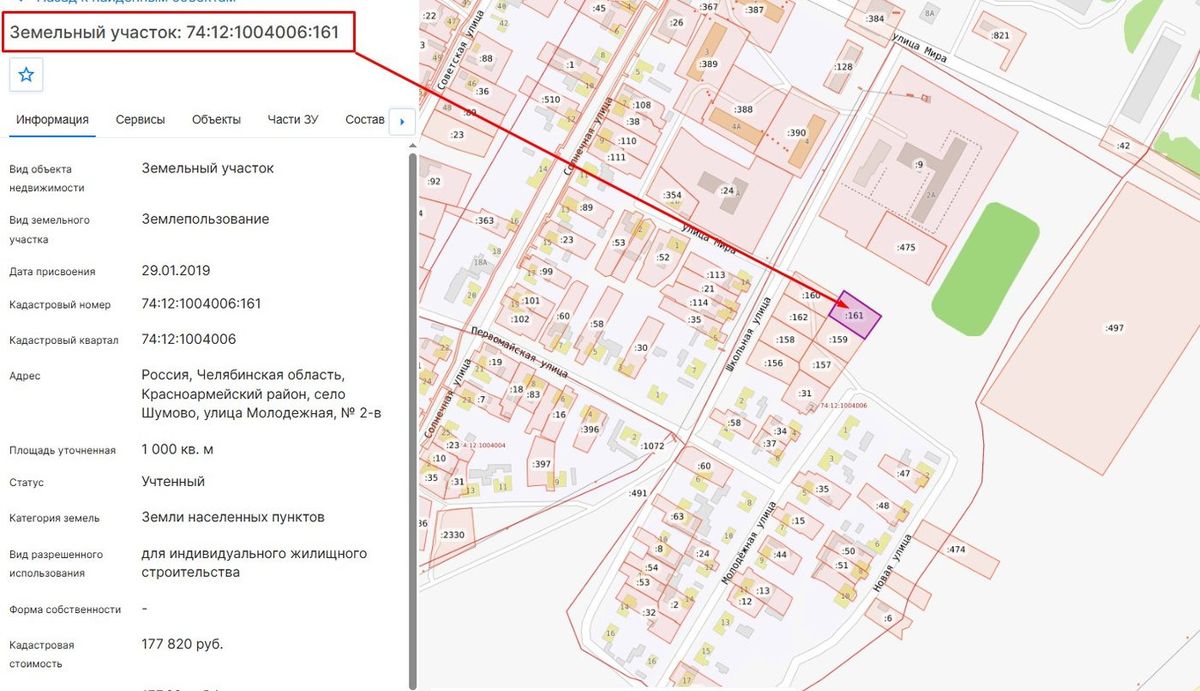Open the Объекты tab
This screenshot has height=691, width=1200.
[216, 119]
